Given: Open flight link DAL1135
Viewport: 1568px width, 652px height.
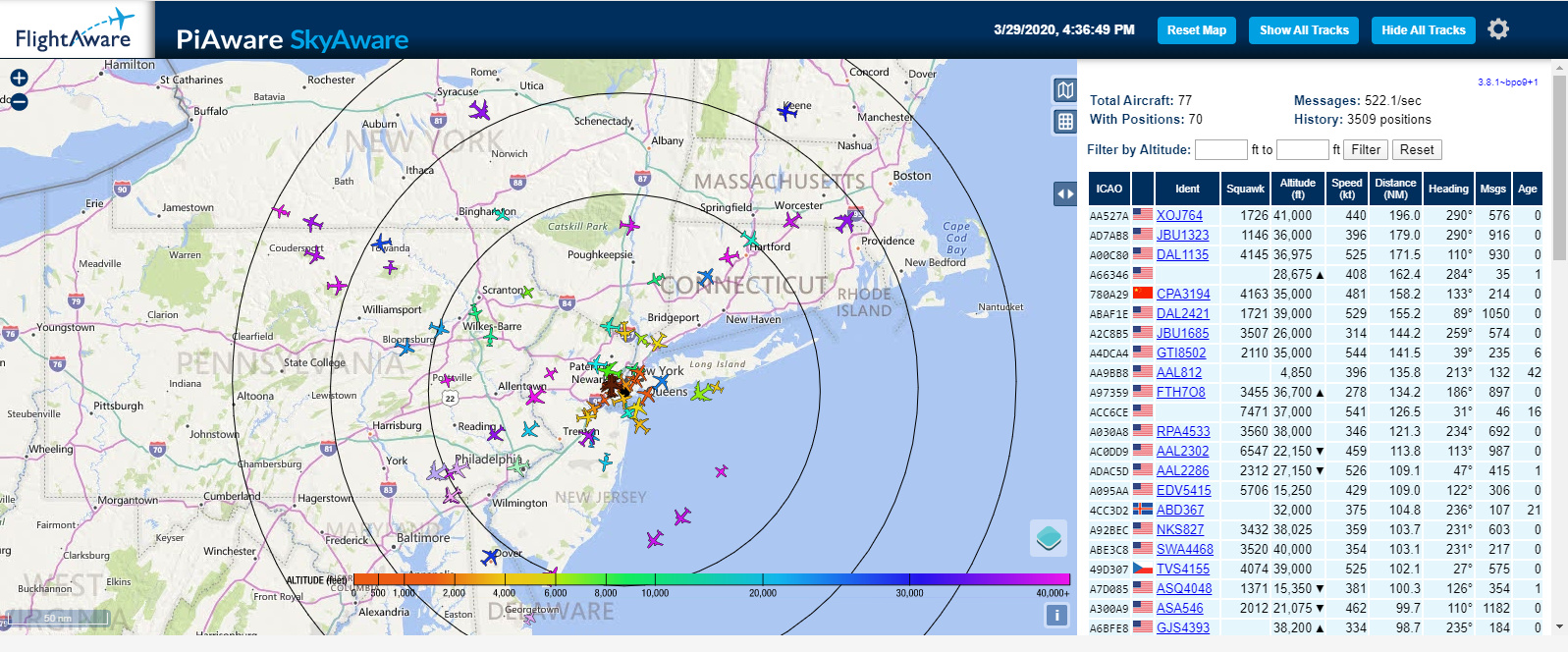Looking at the screenshot, I should pyautogui.click(x=1182, y=254).
